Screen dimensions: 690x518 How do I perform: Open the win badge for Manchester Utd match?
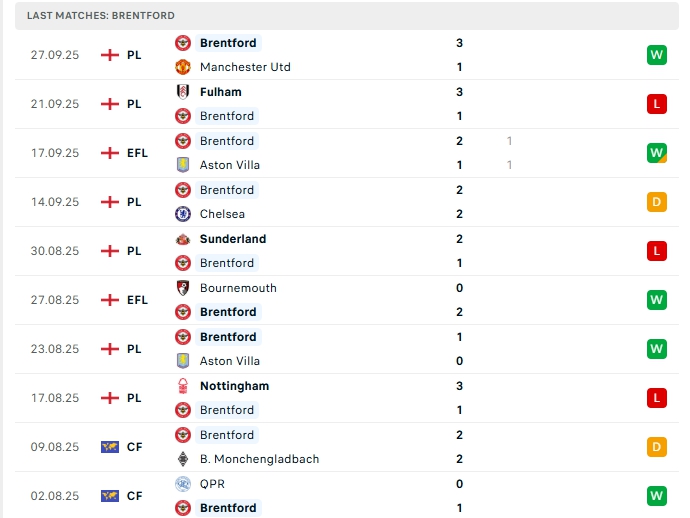pyautogui.click(x=656, y=55)
